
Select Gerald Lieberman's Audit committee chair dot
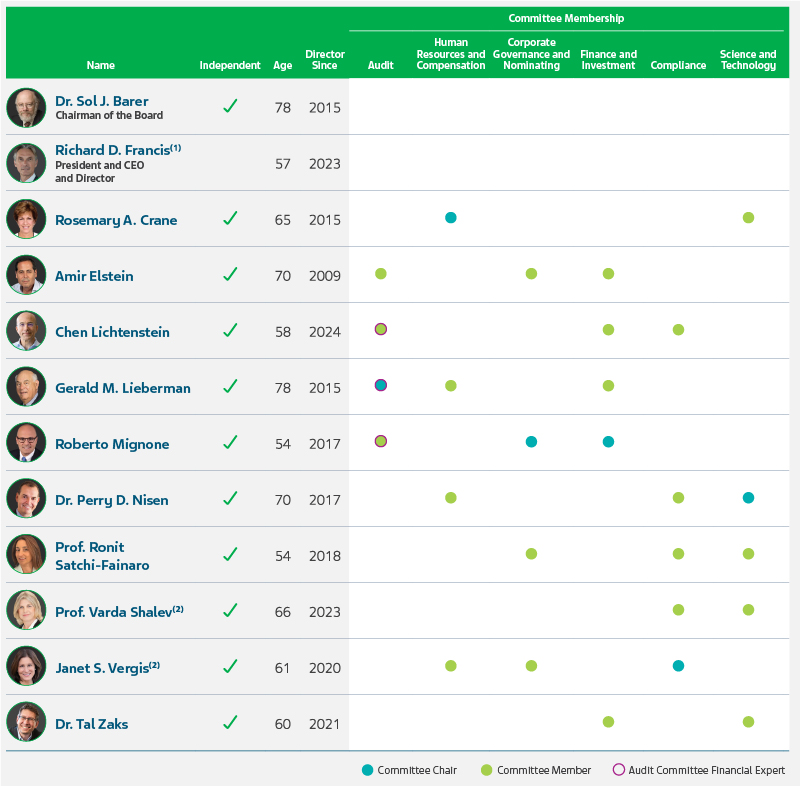coord(381,386)
